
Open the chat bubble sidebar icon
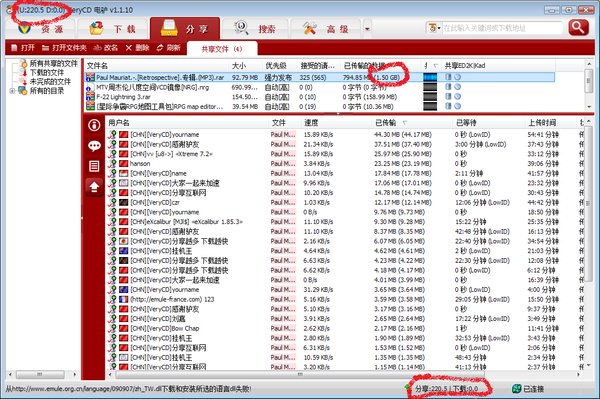point(94,146)
